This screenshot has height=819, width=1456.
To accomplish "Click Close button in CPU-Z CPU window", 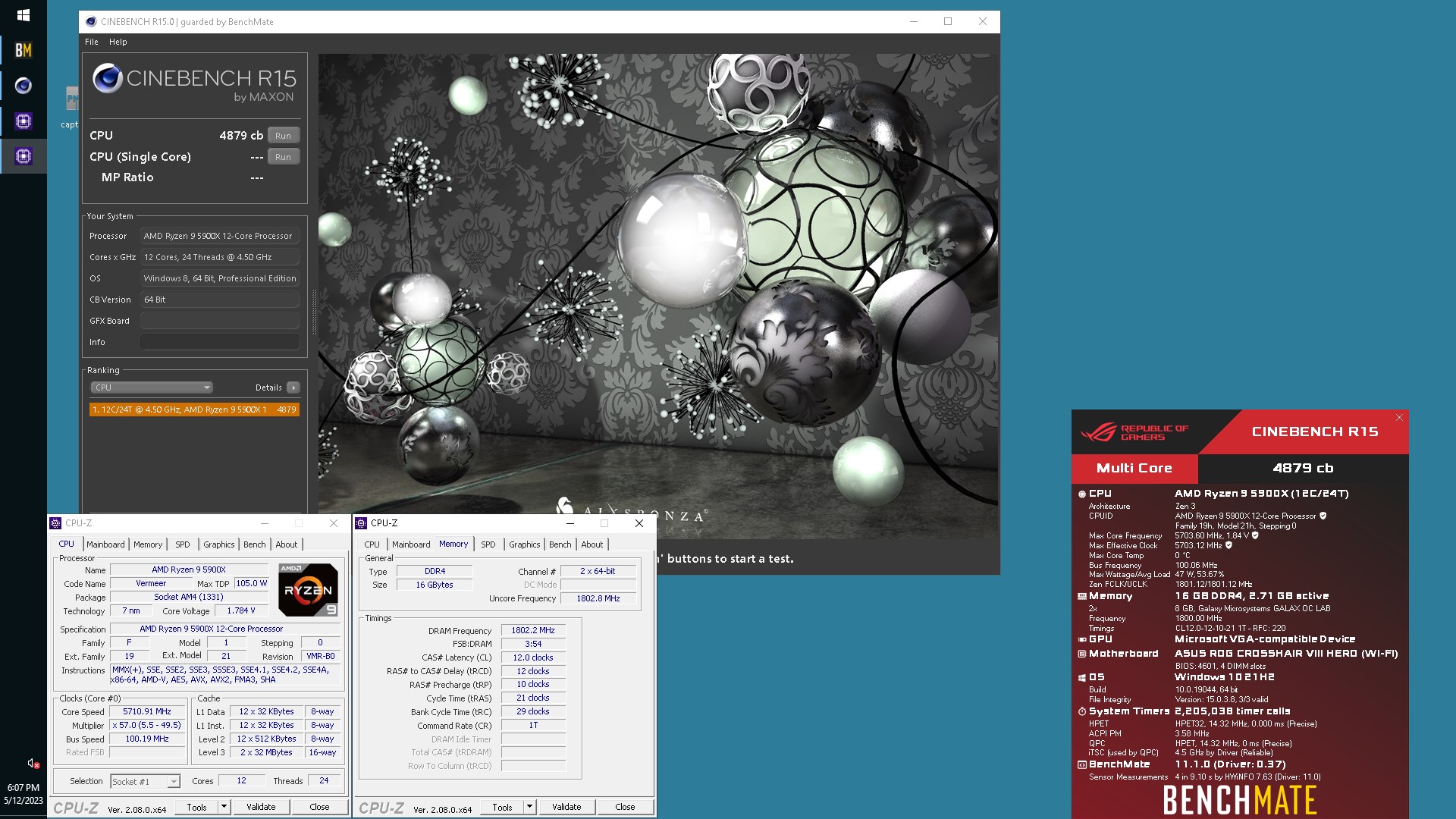I will [x=319, y=807].
